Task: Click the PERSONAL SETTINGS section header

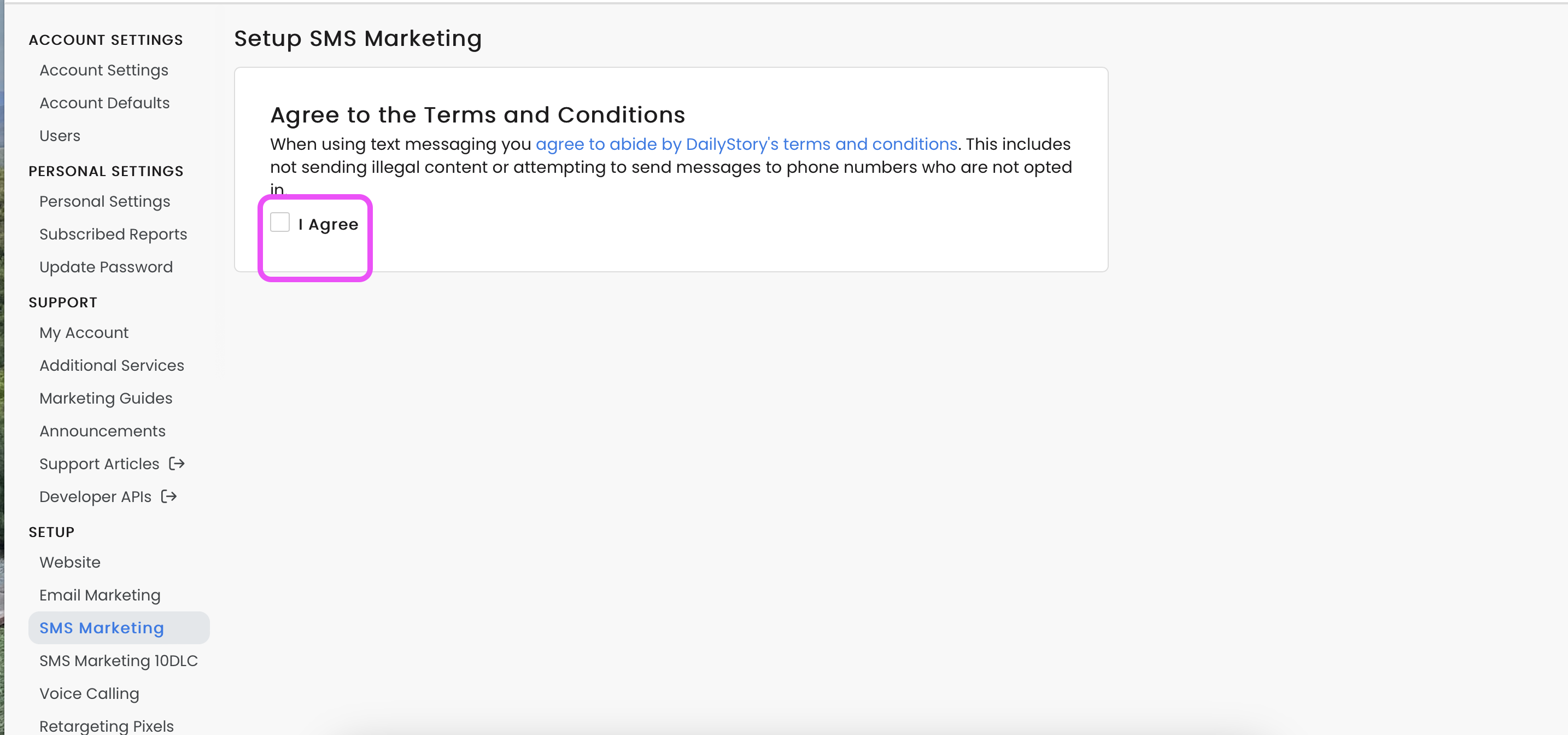Action: tap(106, 172)
